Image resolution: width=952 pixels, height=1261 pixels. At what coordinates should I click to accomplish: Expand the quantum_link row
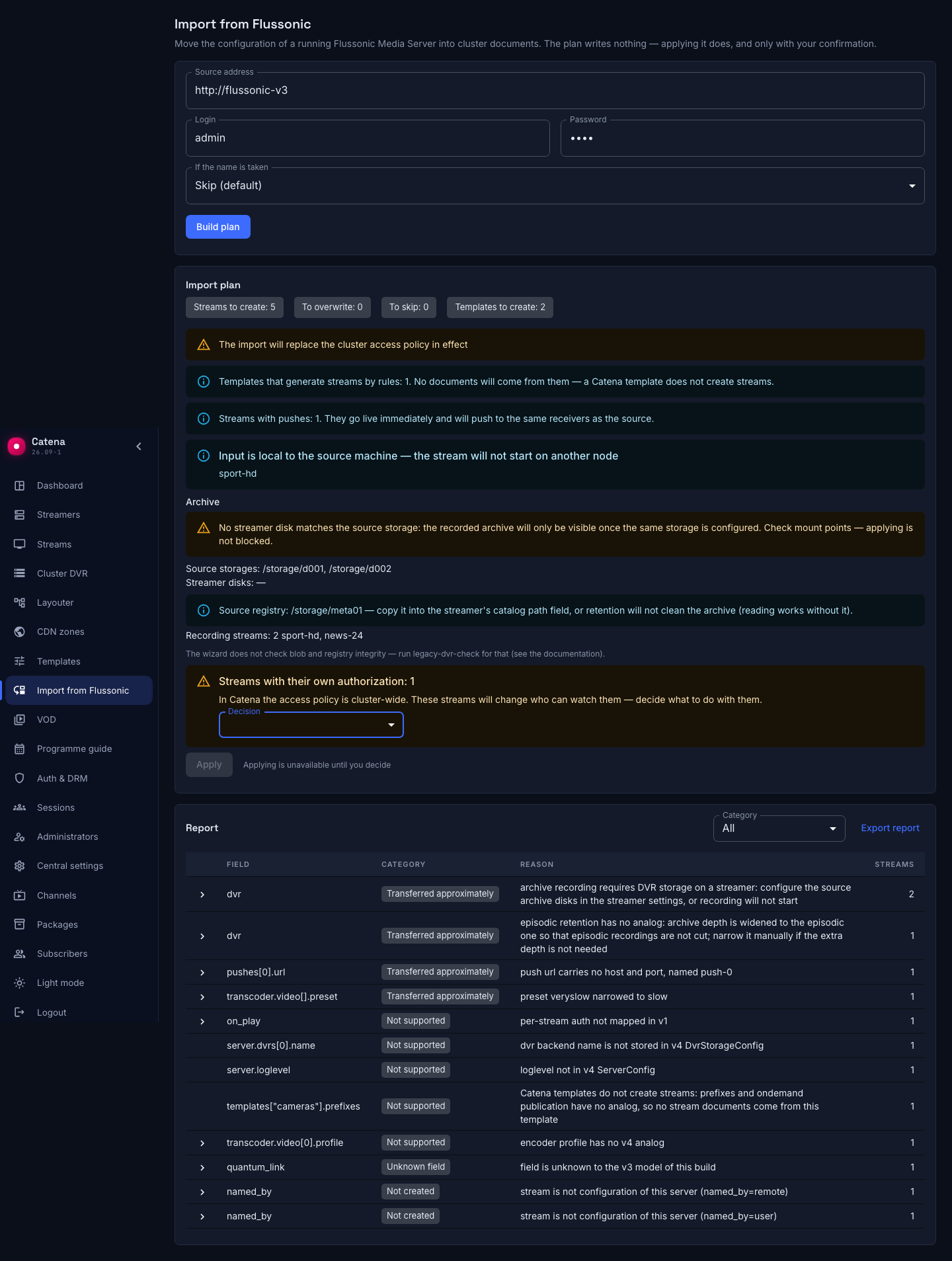[x=202, y=1168]
